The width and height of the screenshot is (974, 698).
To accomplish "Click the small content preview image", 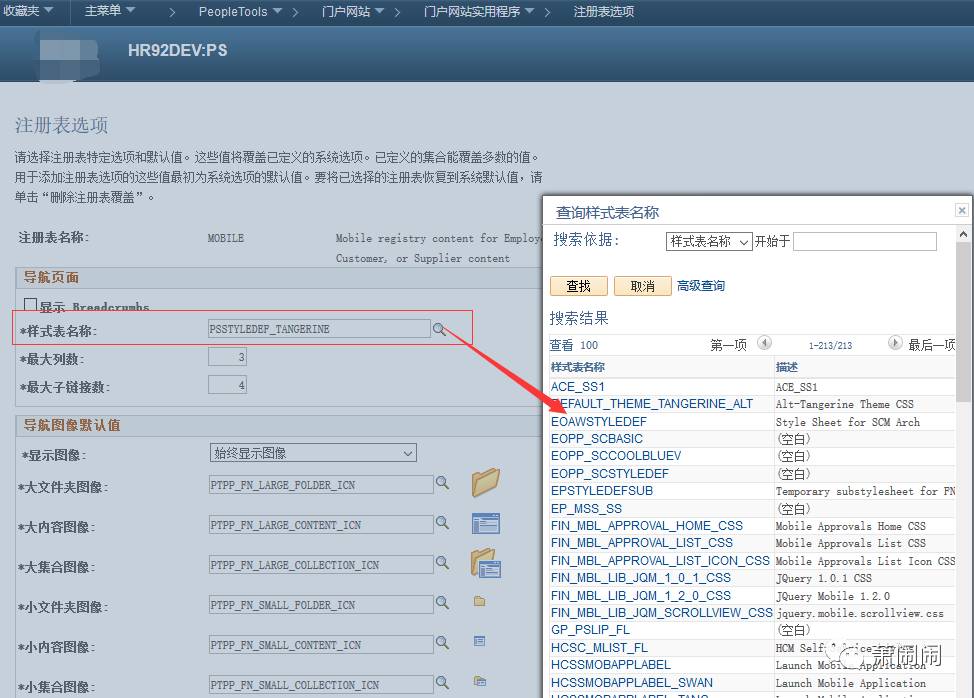I will pyautogui.click(x=480, y=641).
